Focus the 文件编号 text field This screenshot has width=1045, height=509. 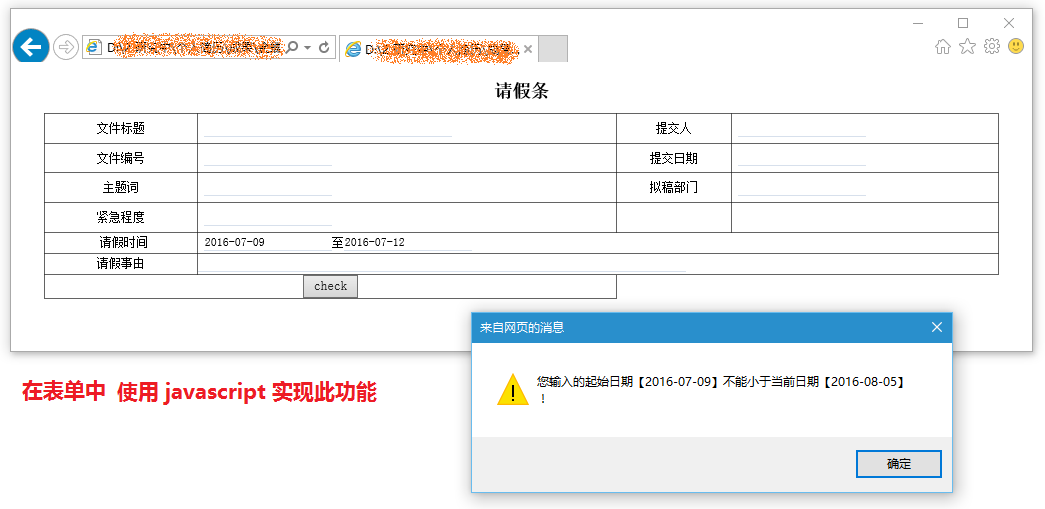coord(267,158)
